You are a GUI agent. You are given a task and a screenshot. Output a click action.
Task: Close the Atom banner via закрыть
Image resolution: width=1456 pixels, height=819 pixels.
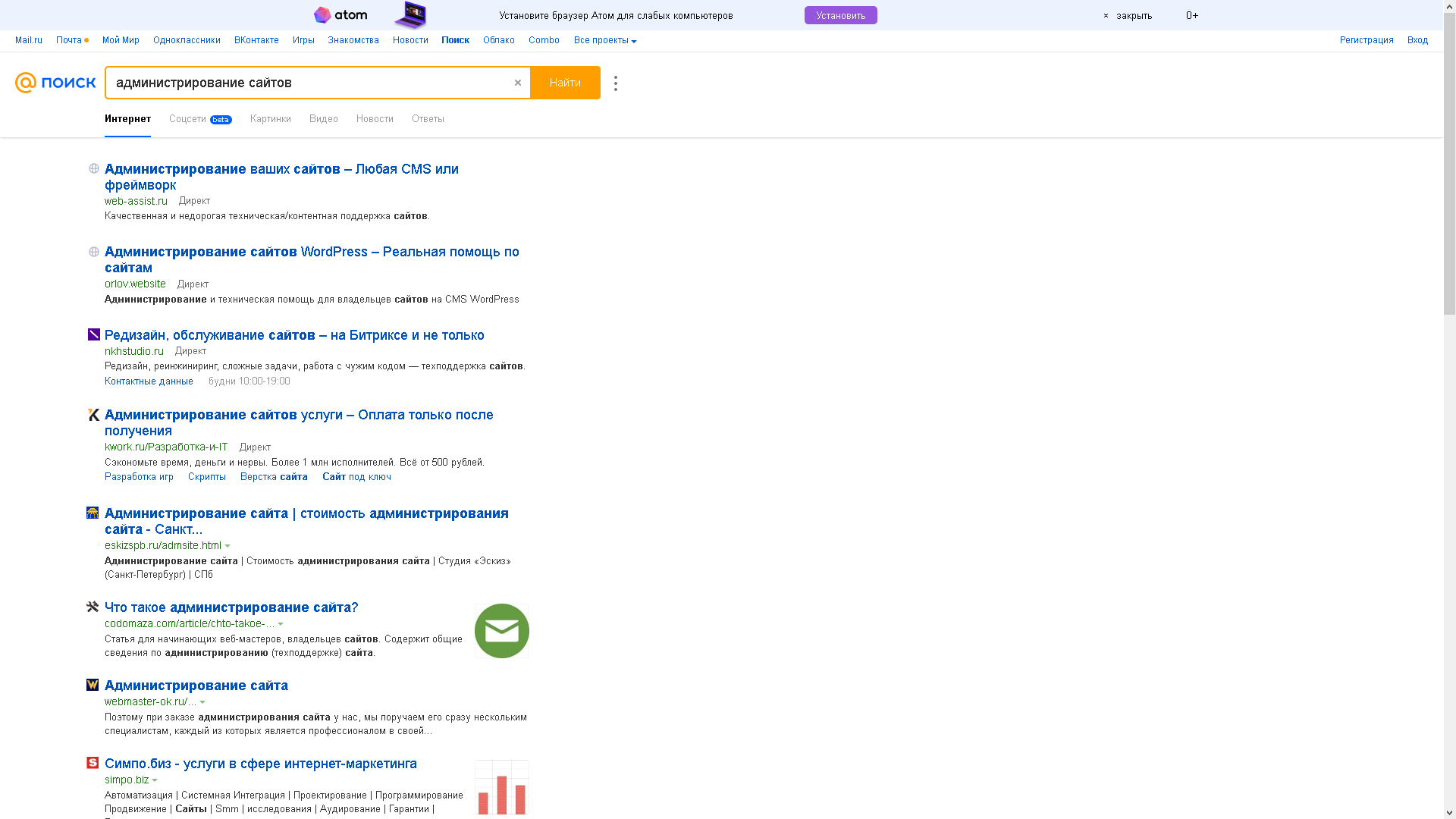[1128, 15]
